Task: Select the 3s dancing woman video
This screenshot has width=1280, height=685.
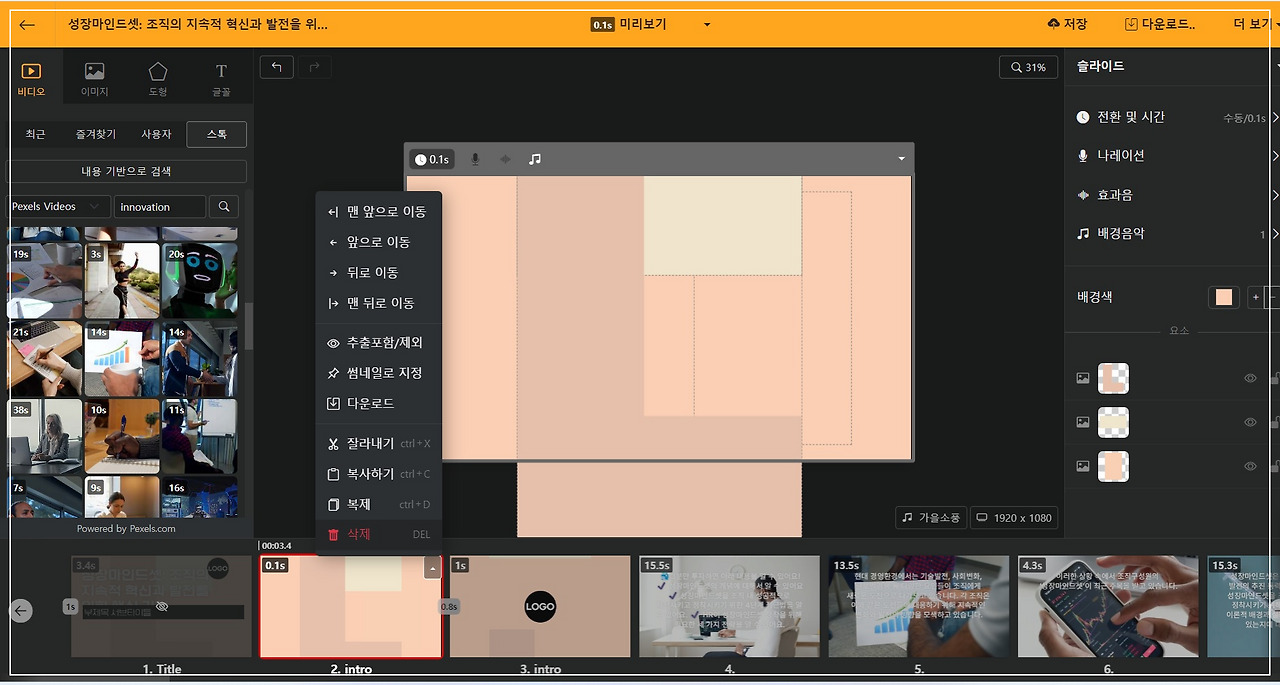Action: 122,281
